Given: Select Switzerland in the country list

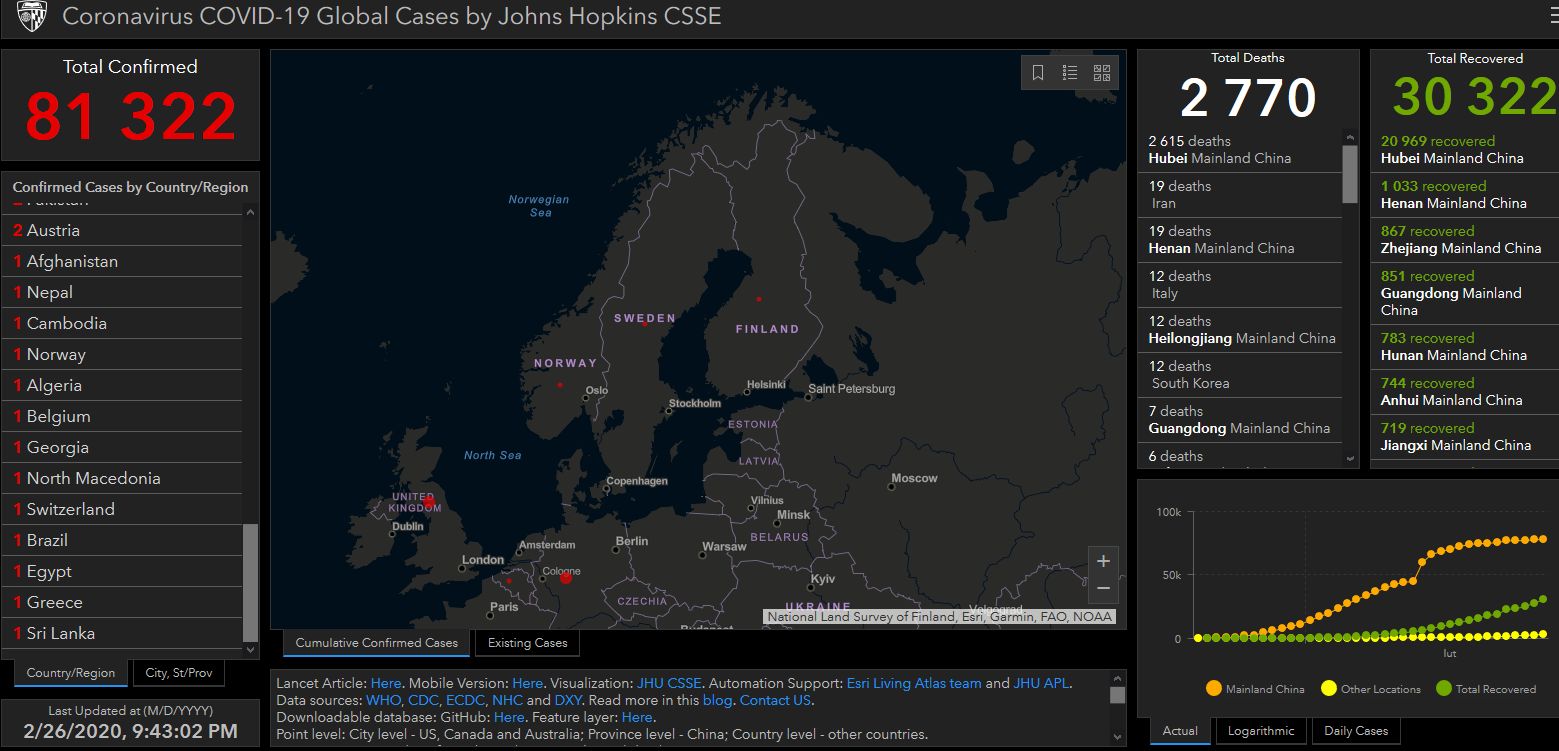Looking at the screenshot, I should pos(122,509).
